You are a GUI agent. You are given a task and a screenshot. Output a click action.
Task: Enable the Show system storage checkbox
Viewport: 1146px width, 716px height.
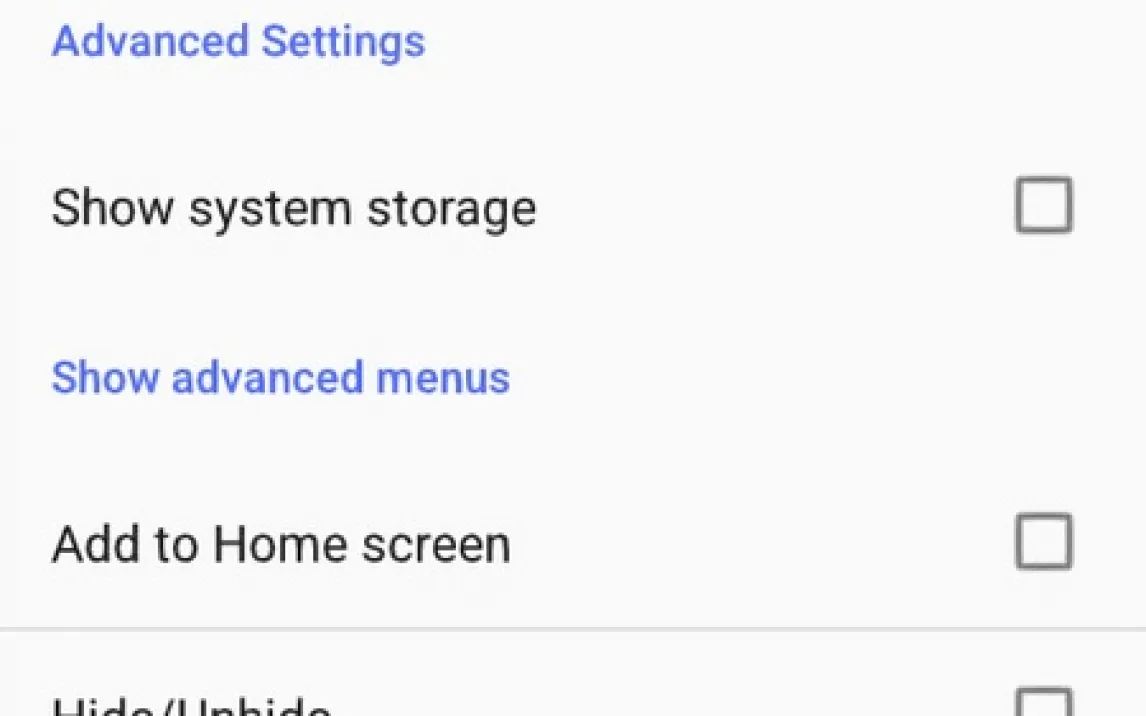pos(1044,205)
